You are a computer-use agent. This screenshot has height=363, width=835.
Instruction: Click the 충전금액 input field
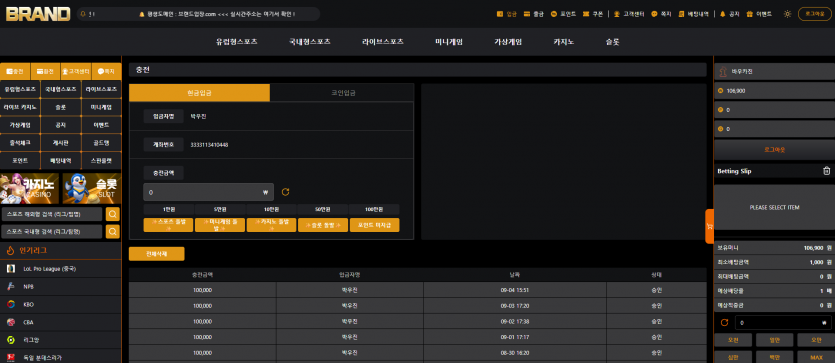pos(208,192)
